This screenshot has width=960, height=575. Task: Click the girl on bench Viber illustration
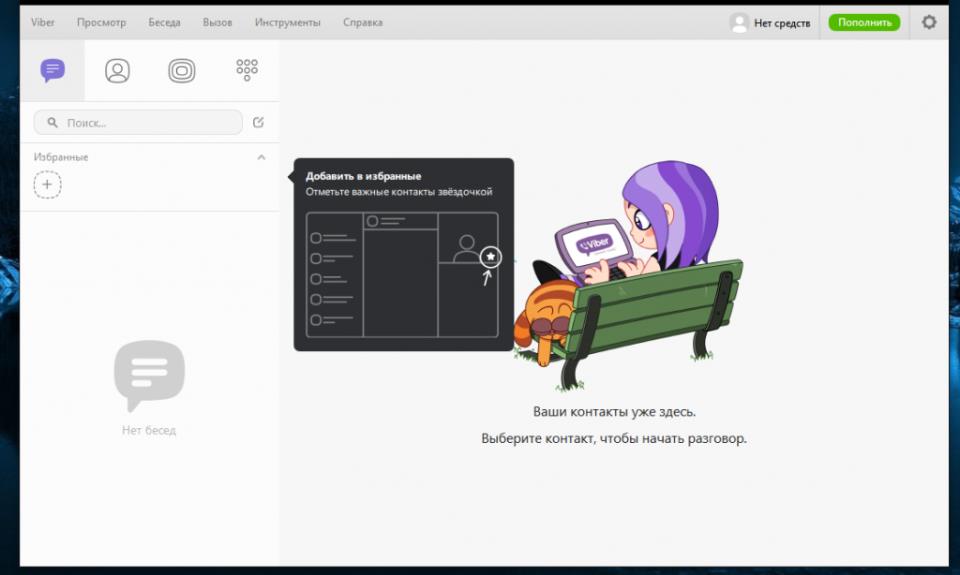[629, 276]
